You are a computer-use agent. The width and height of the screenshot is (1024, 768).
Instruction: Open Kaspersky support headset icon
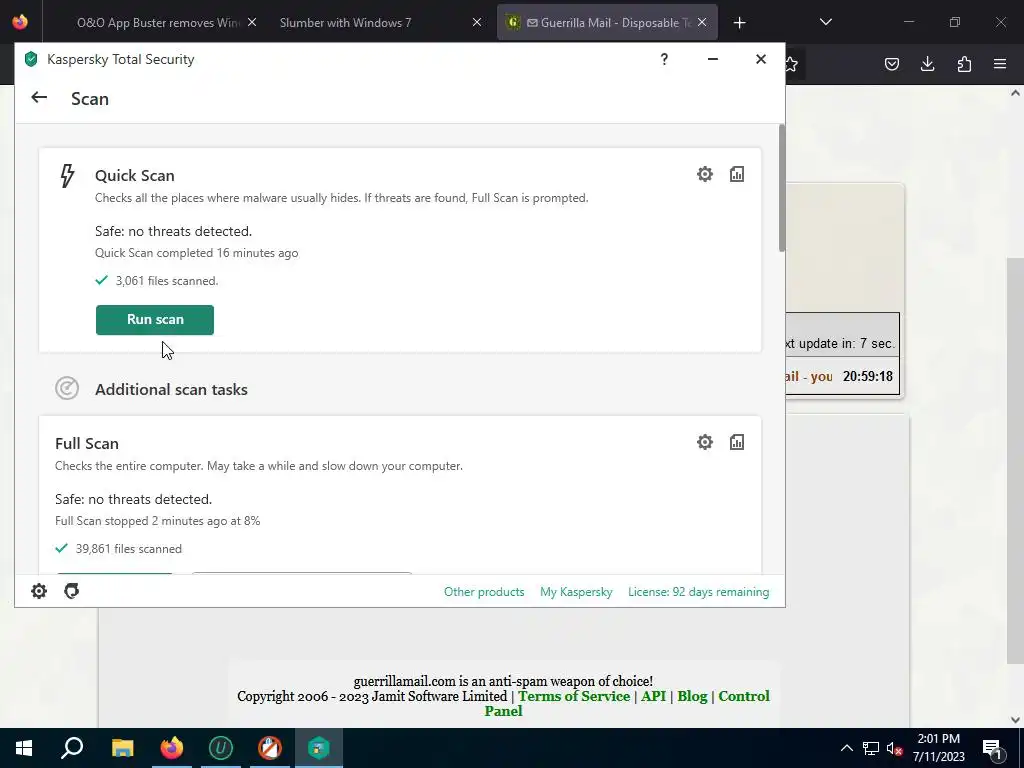click(x=72, y=591)
